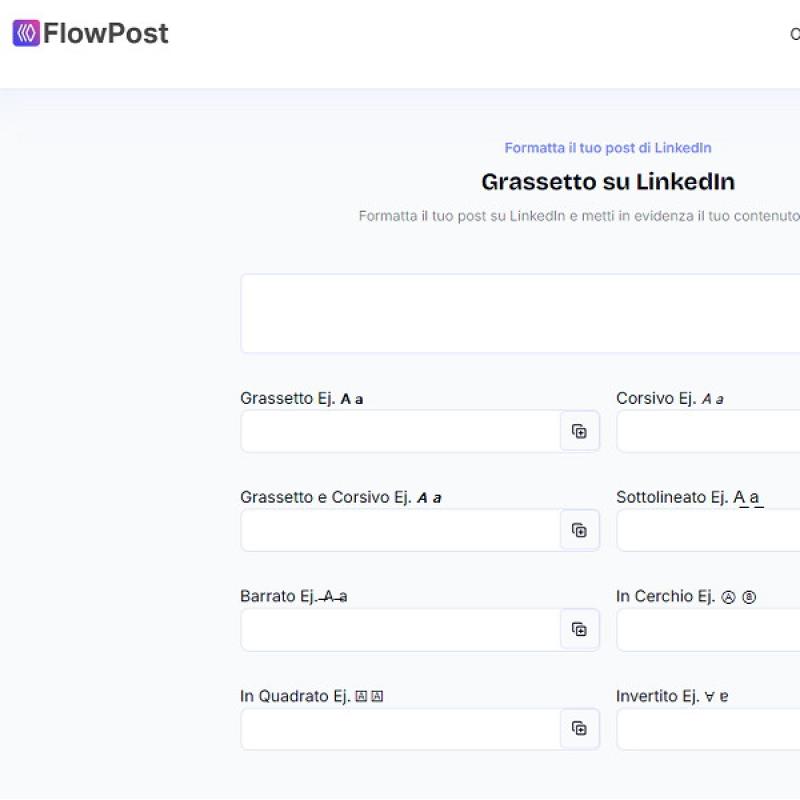Click the FlowPost brand name
This screenshot has width=800, height=800.
pyautogui.click(x=105, y=34)
